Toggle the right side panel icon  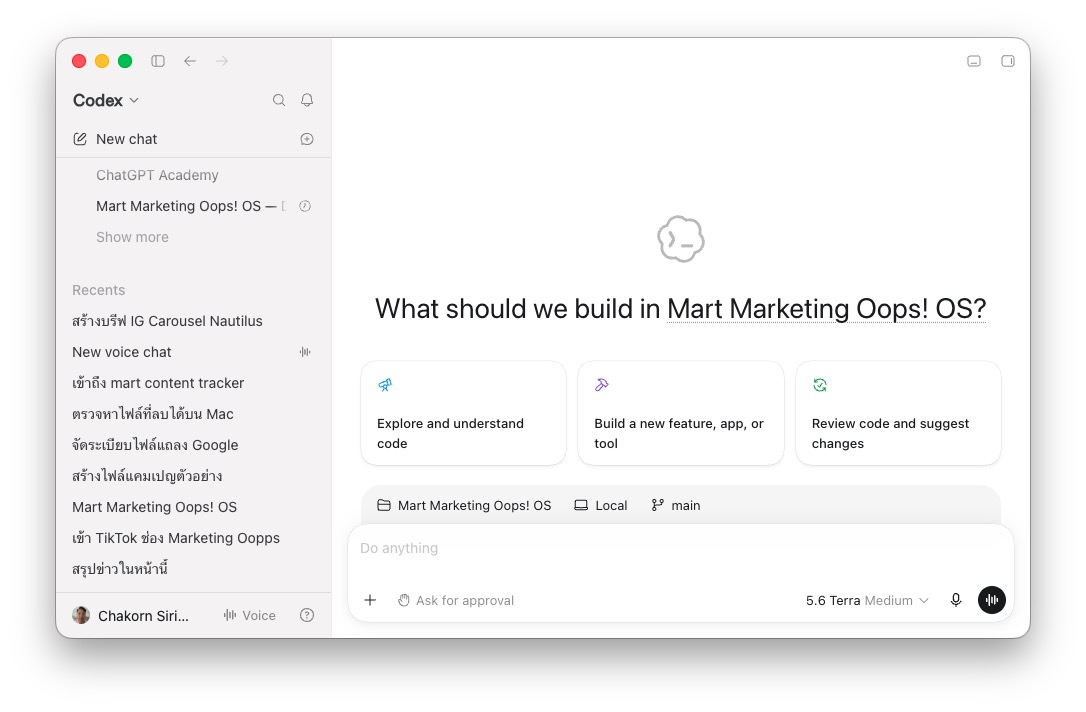pyautogui.click(x=1008, y=61)
